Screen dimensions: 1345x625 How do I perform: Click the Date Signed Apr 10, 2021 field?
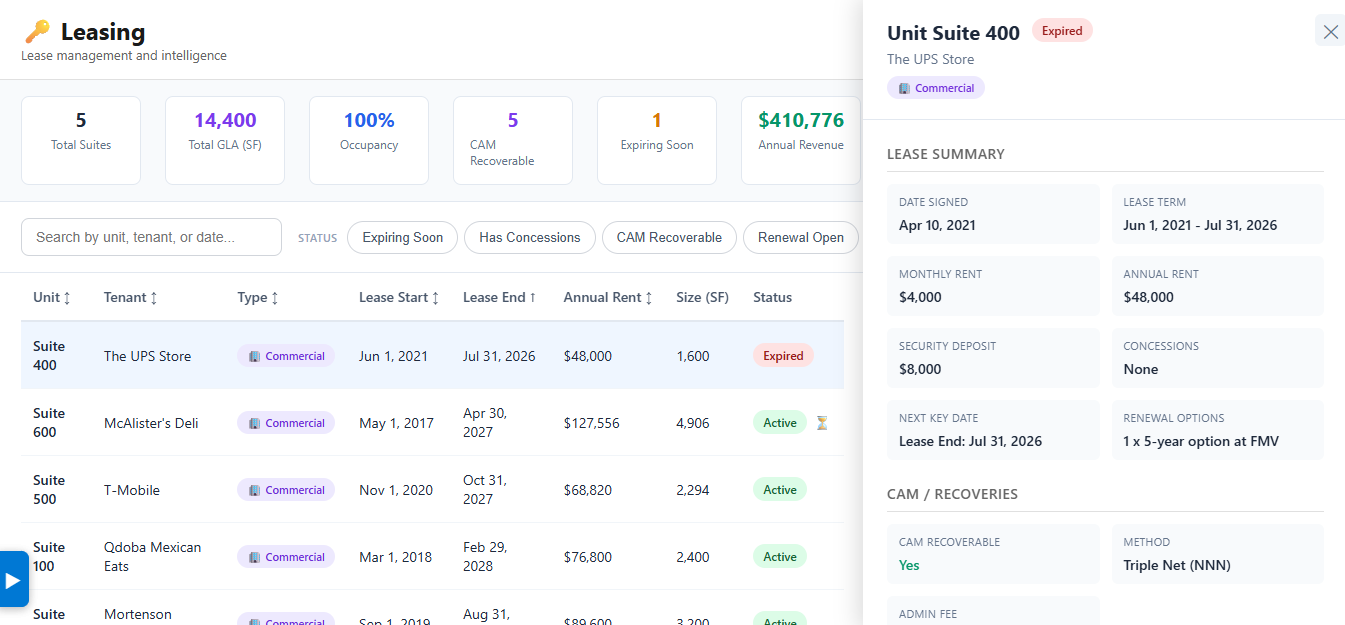point(993,214)
